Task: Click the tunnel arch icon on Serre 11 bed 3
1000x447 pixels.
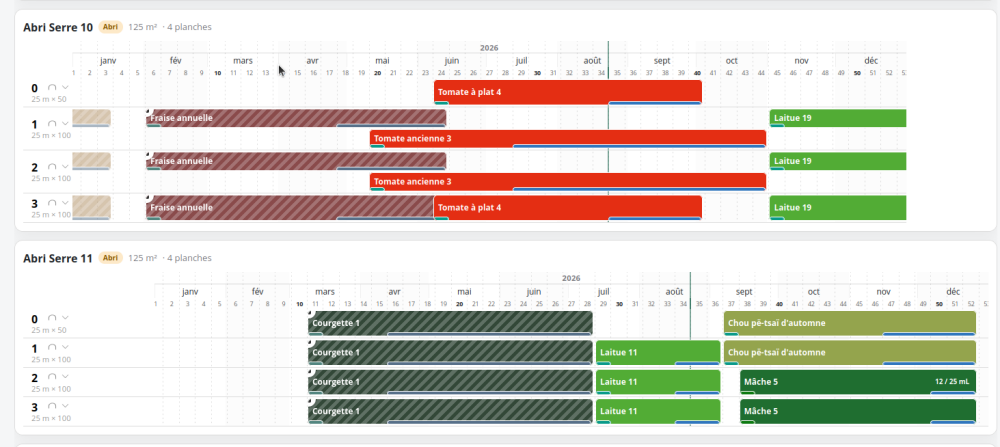Action: (x=52, y=406)
